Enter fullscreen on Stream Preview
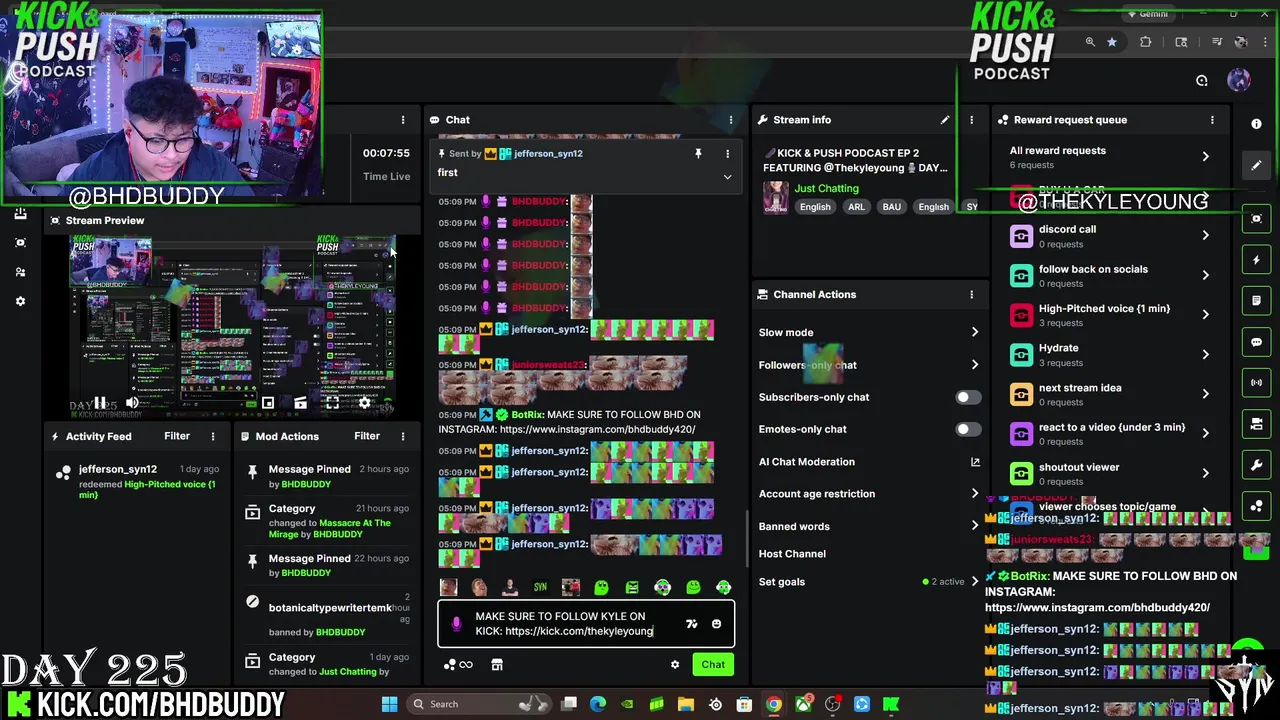This screenshot has height=720, width=1280. pos(331,403)
